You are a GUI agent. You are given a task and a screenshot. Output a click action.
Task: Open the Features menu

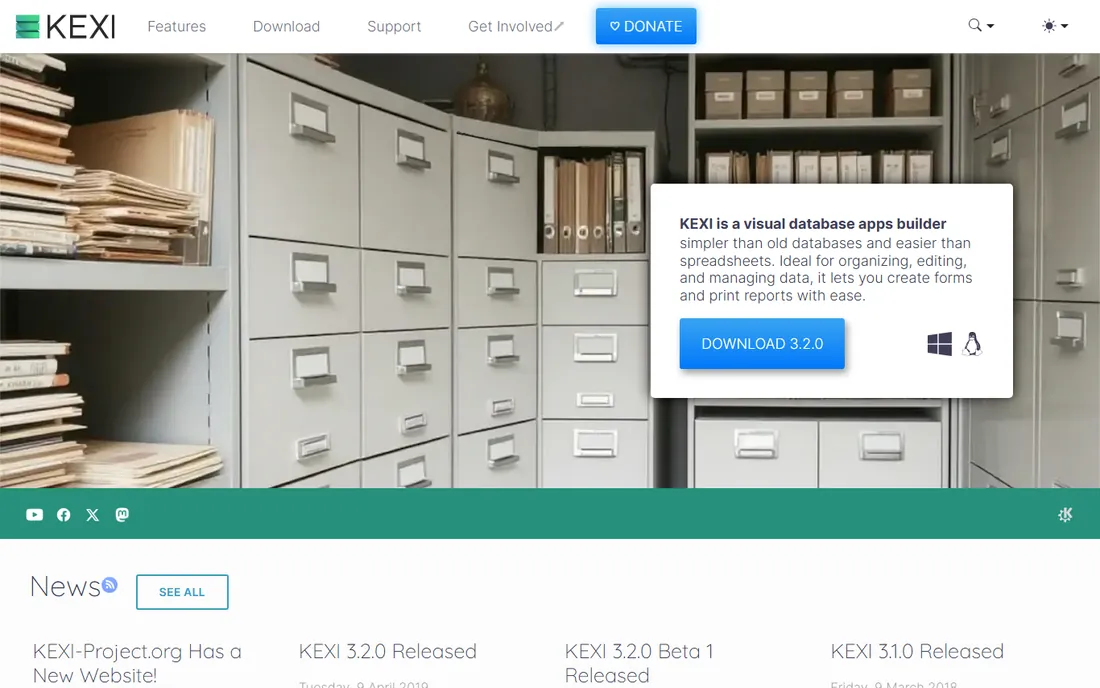pyautogui.click(x=177, y=27)
